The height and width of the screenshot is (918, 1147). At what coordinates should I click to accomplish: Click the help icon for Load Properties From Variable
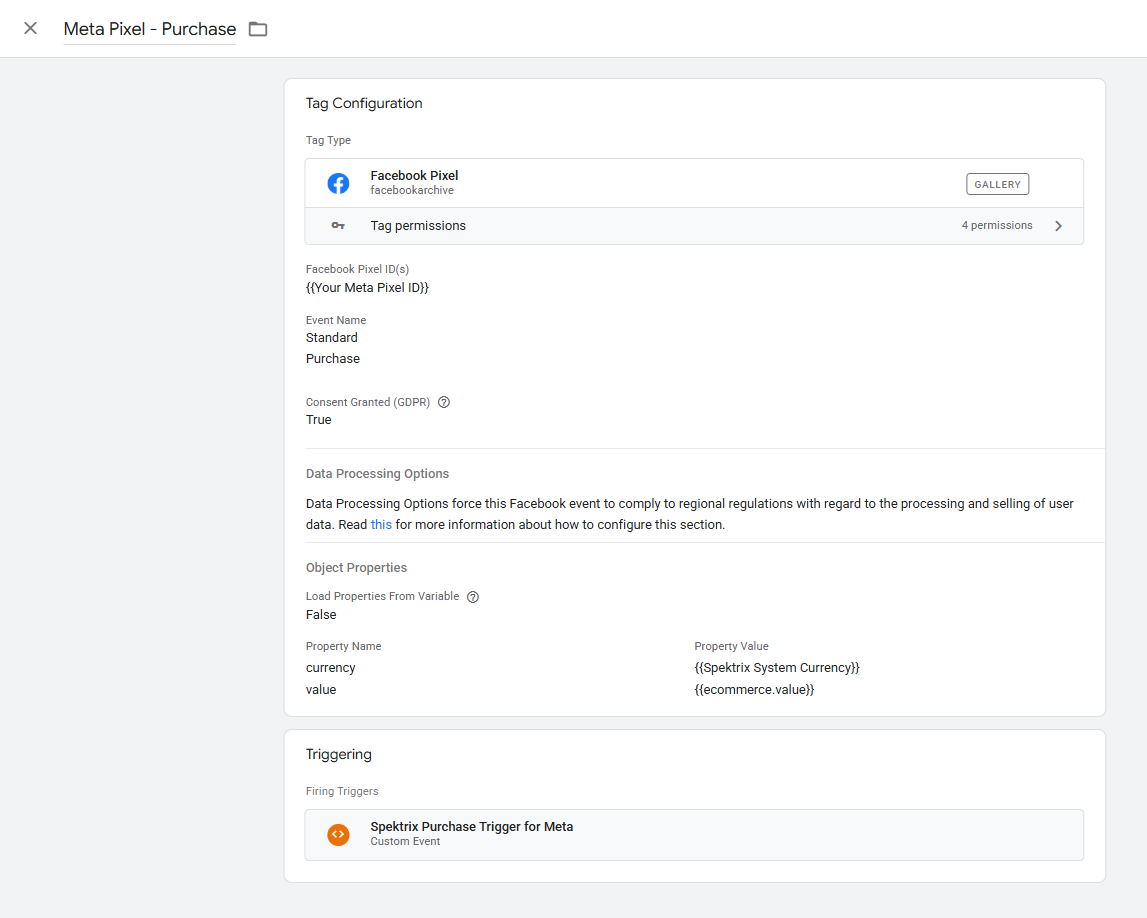coord(472,596)
